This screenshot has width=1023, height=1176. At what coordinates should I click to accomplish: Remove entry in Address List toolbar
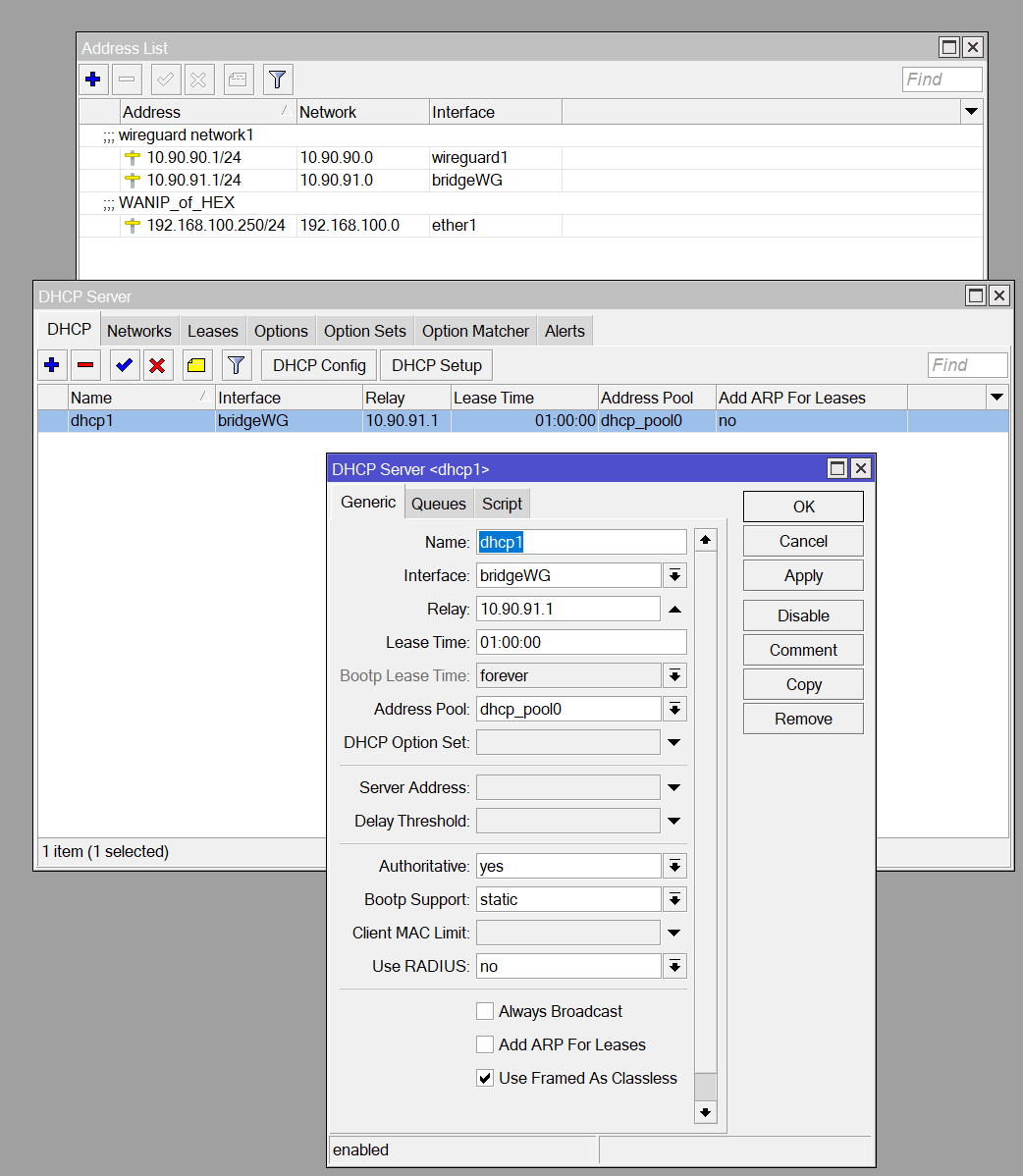pyautogui.click(x=127, y=80)
